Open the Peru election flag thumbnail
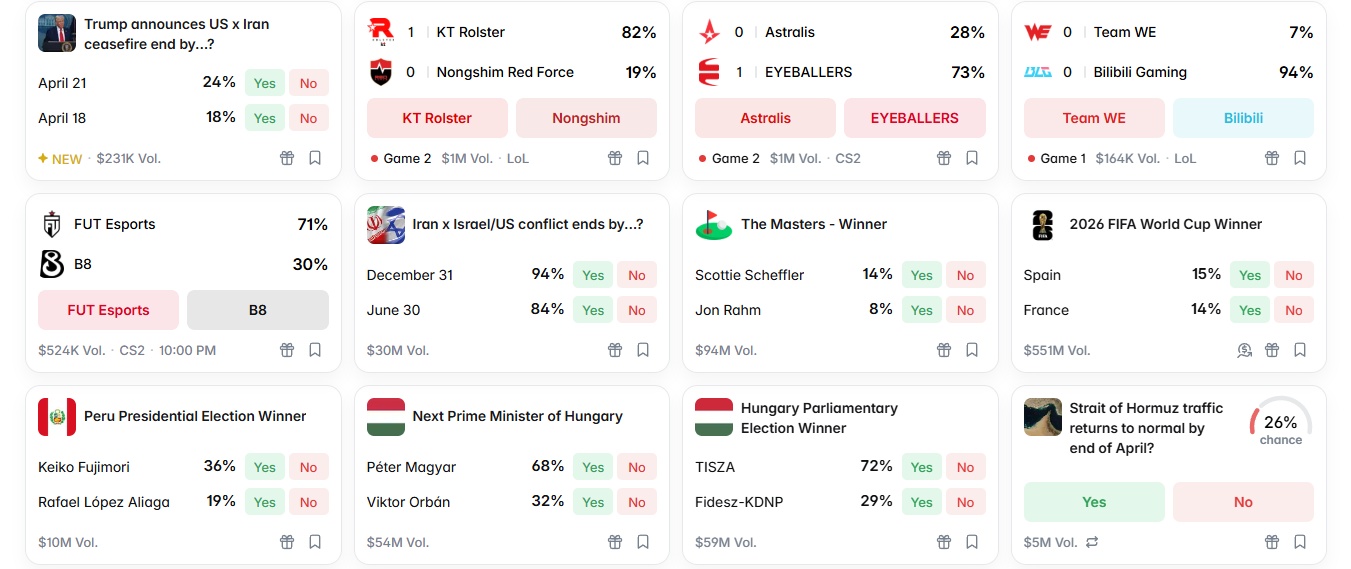This screenshot has height=569, width=1351. point(57,417)
